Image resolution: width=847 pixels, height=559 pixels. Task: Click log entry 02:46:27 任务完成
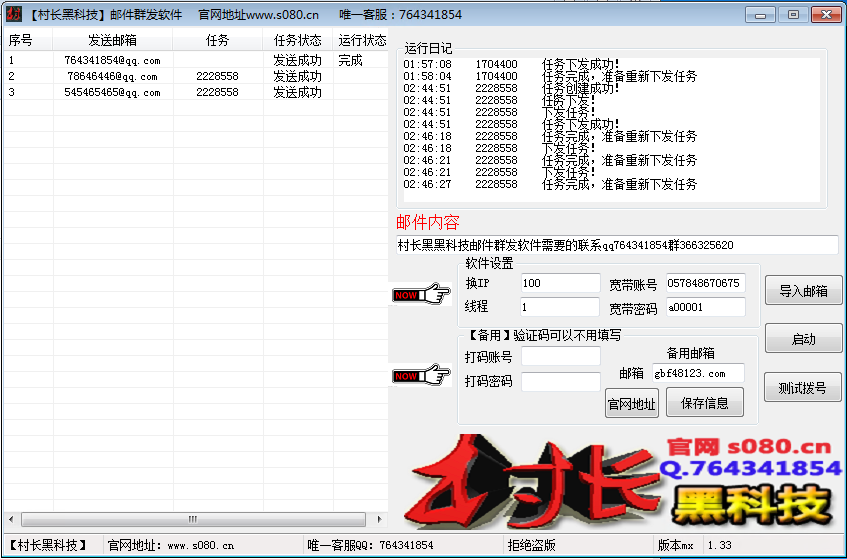(x=550, y=184)
